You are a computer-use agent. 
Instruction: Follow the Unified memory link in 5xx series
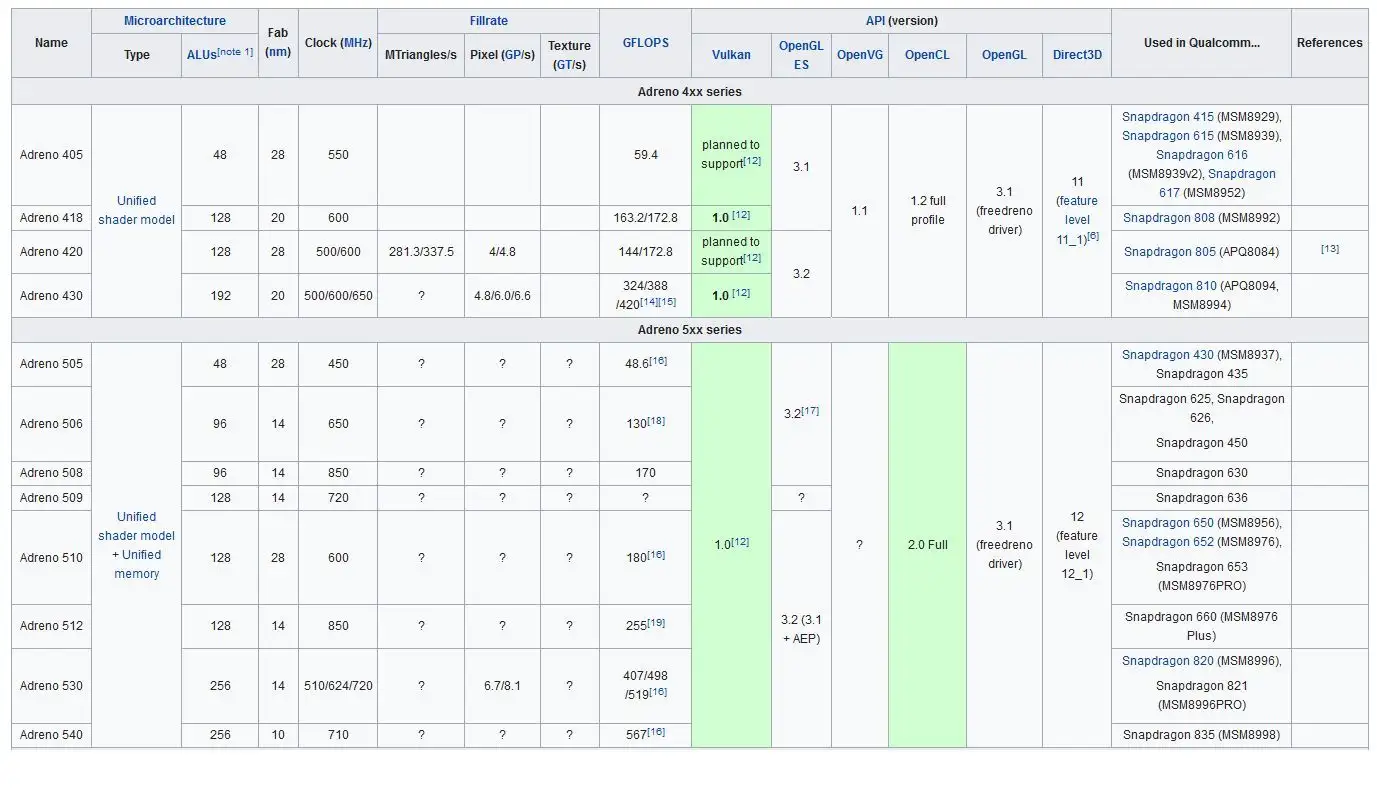[136, 564]
